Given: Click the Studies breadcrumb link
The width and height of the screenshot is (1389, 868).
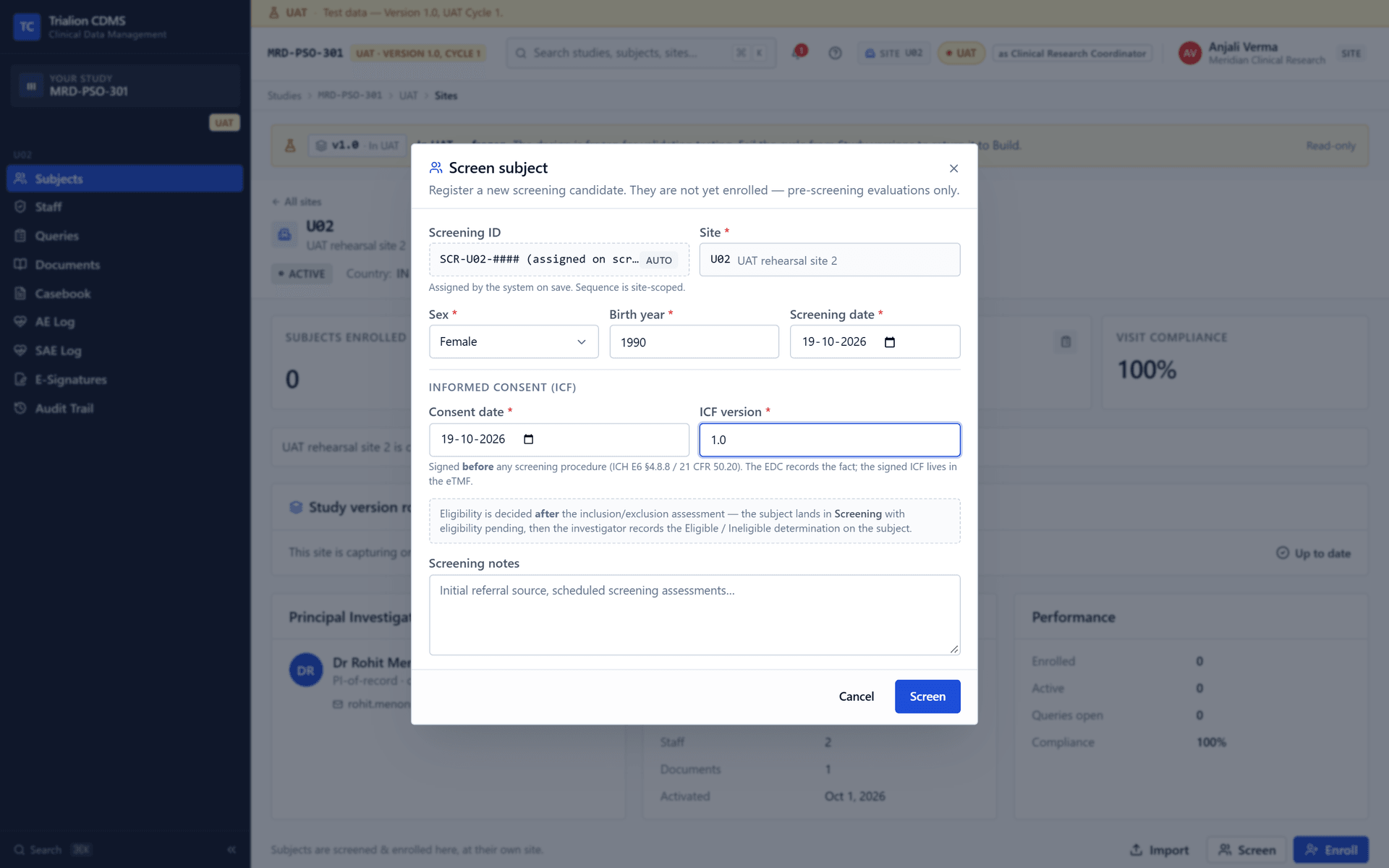Looking at the screenshot, I should (284, 95).
